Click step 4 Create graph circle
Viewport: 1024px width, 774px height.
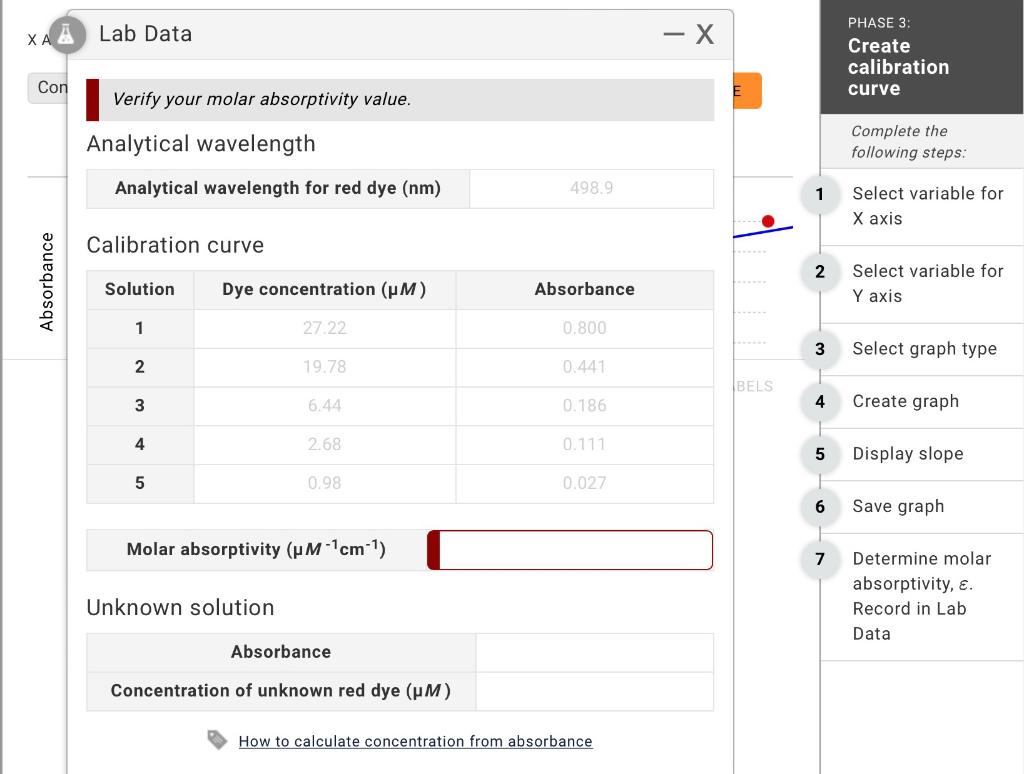[x=819, y=402]
